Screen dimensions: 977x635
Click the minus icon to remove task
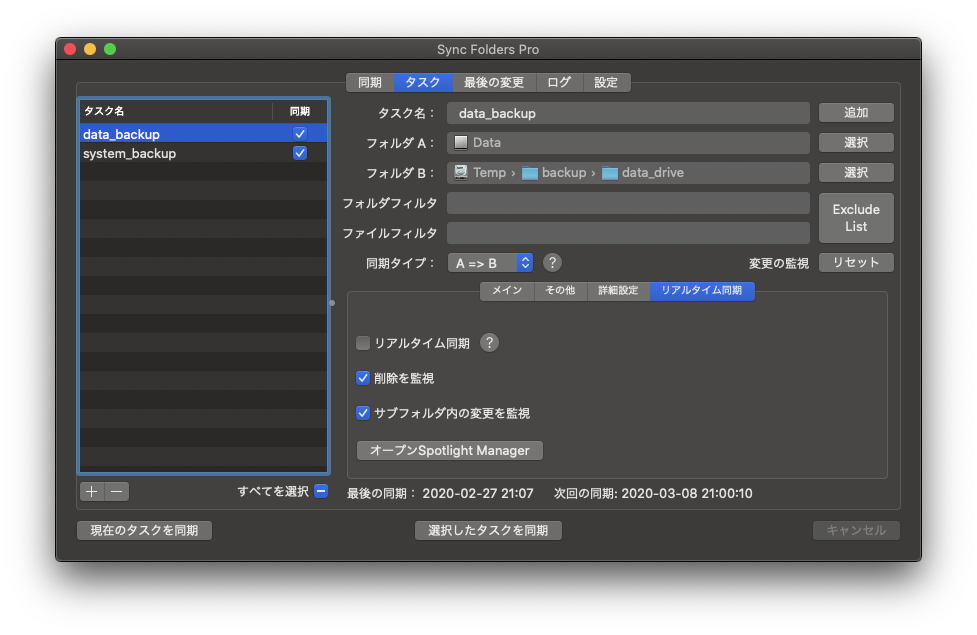coord(117,492)
